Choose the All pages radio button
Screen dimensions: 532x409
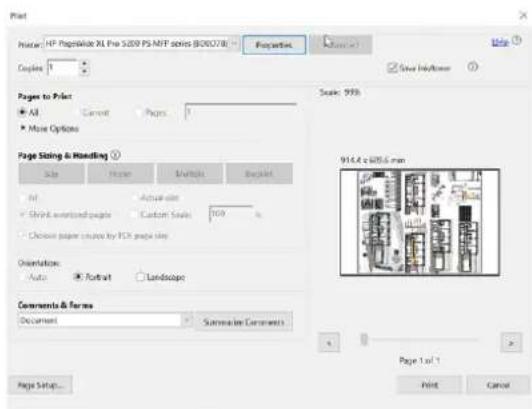22,112
